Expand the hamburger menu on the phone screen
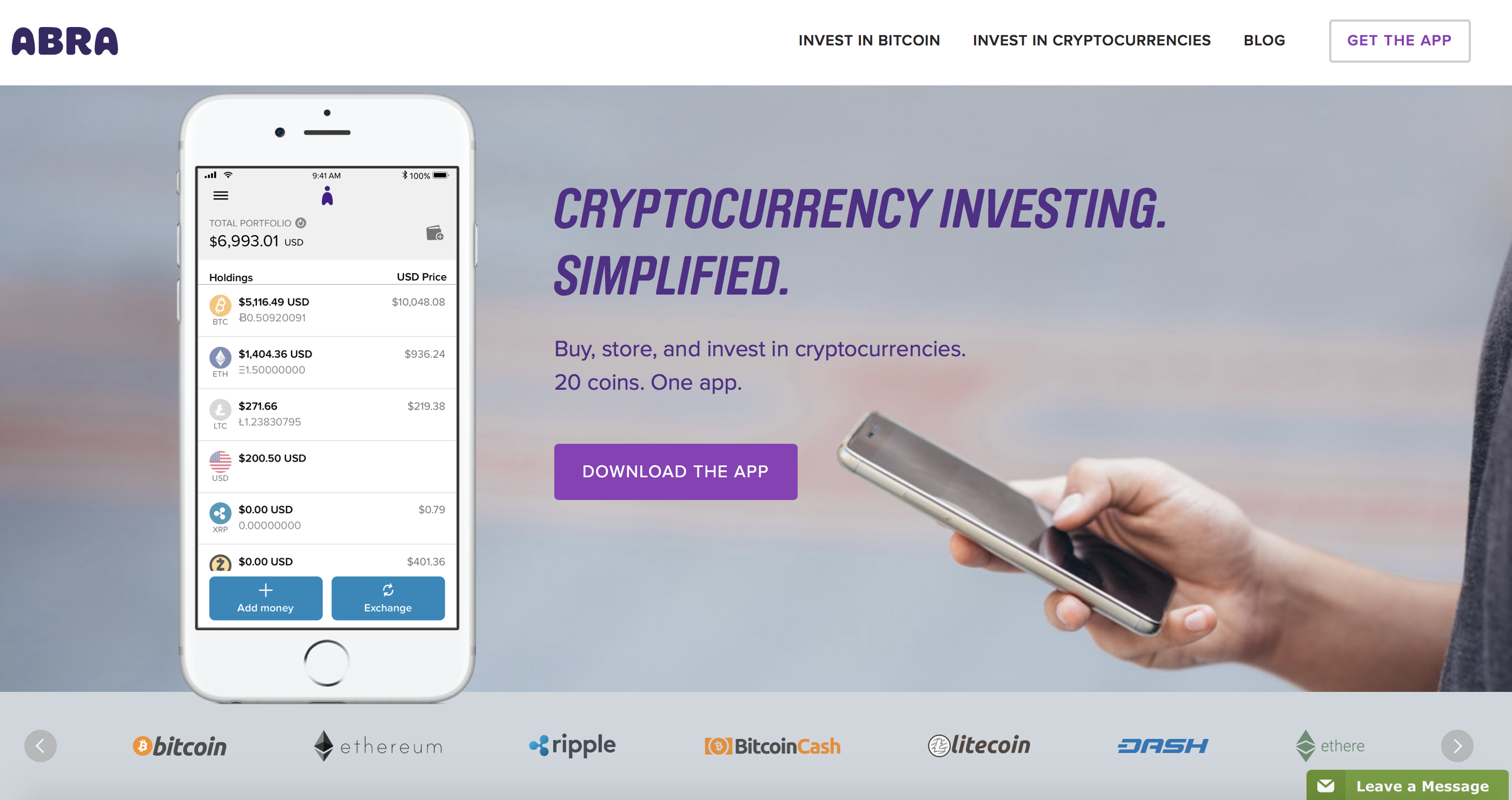 (221, 195)
